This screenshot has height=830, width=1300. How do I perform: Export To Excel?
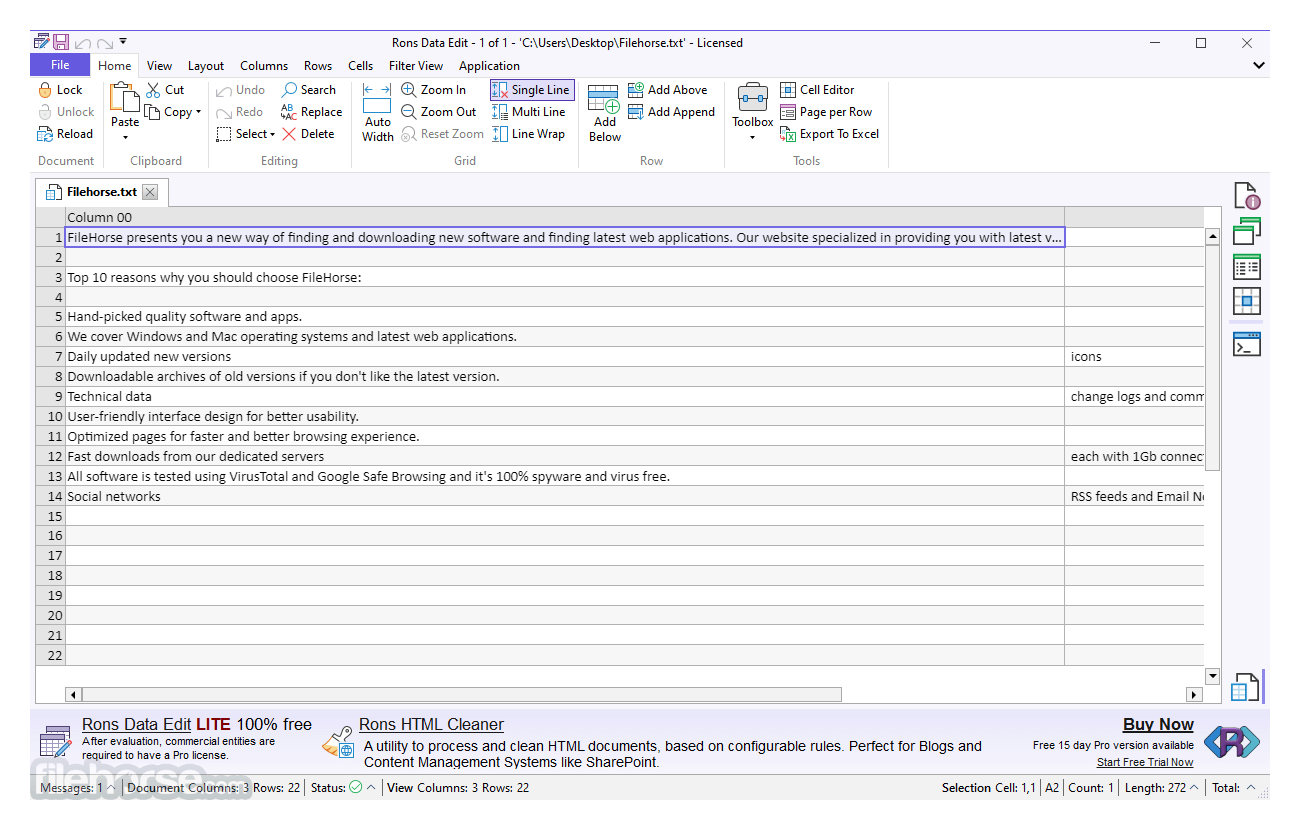pos(829,134)
